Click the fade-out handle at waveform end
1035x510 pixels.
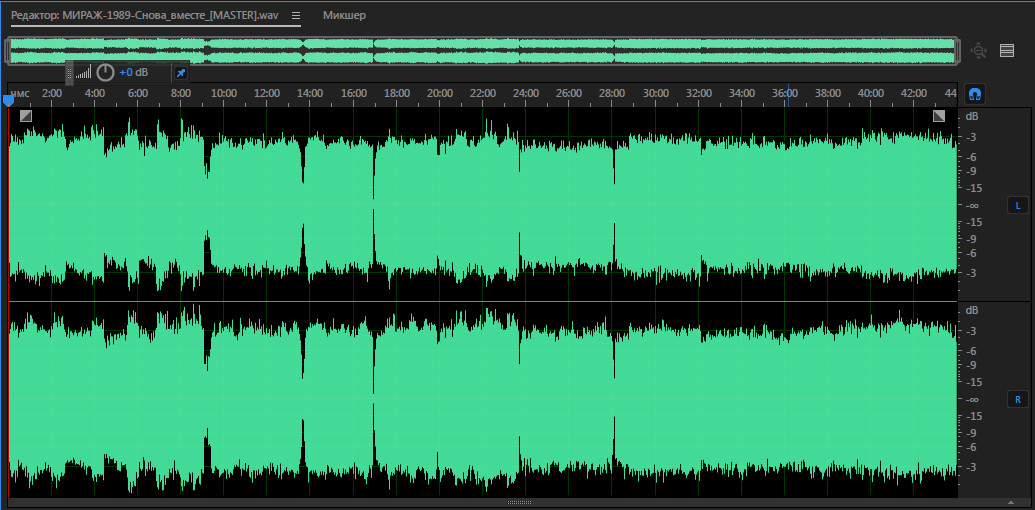tap(939, 116)
